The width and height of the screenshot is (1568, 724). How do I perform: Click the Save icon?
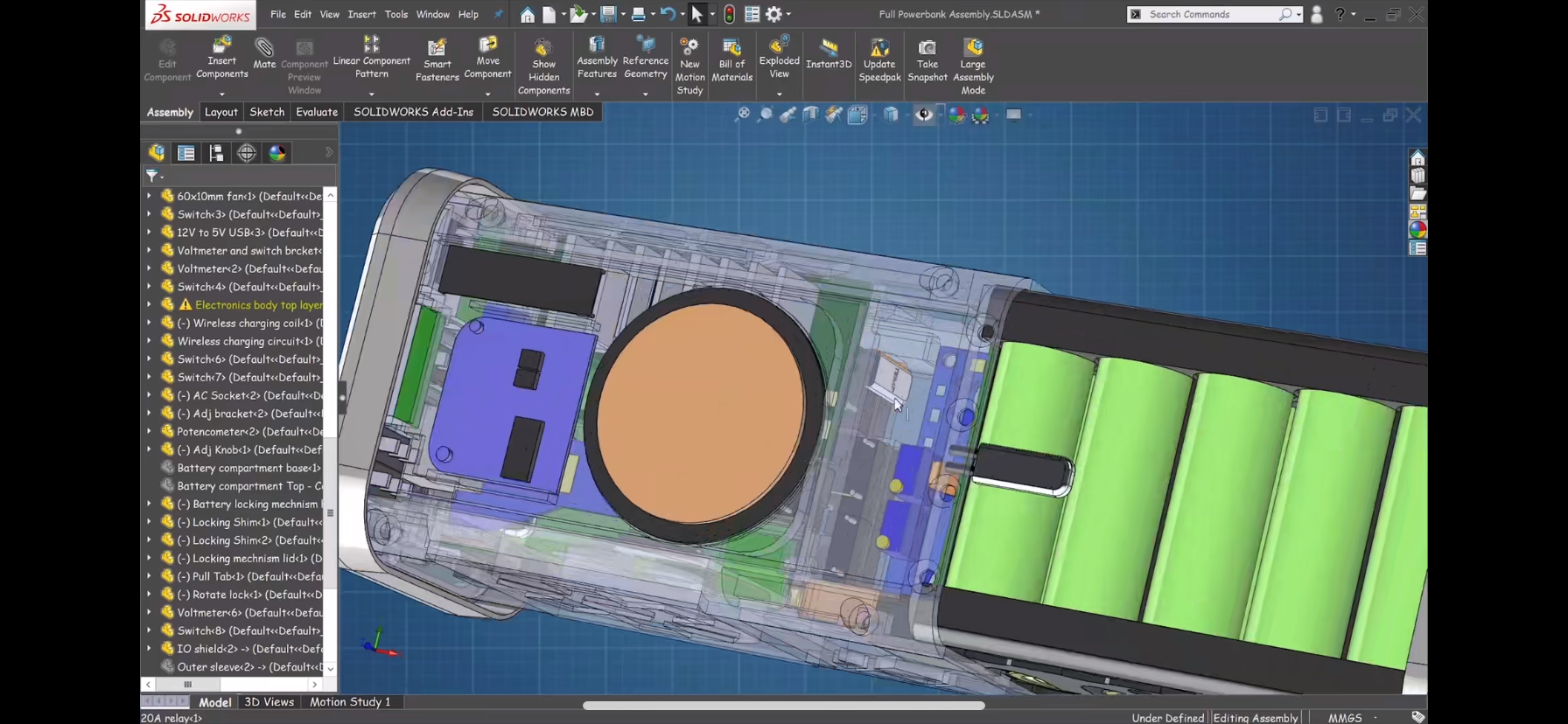[x=608, y=14]
